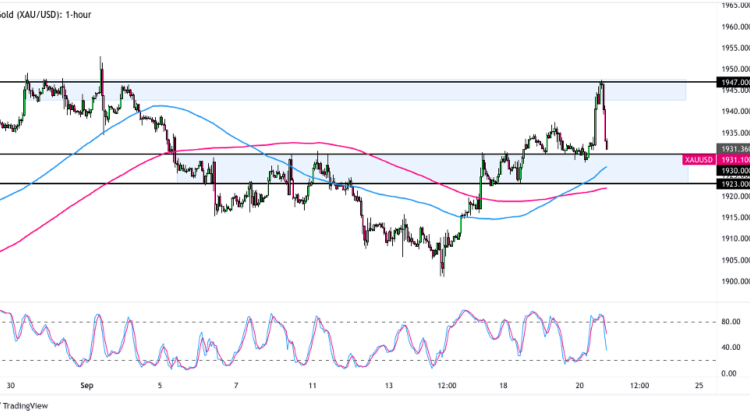
Task: Select the 1910.000 price axis value
Action: 735,239
